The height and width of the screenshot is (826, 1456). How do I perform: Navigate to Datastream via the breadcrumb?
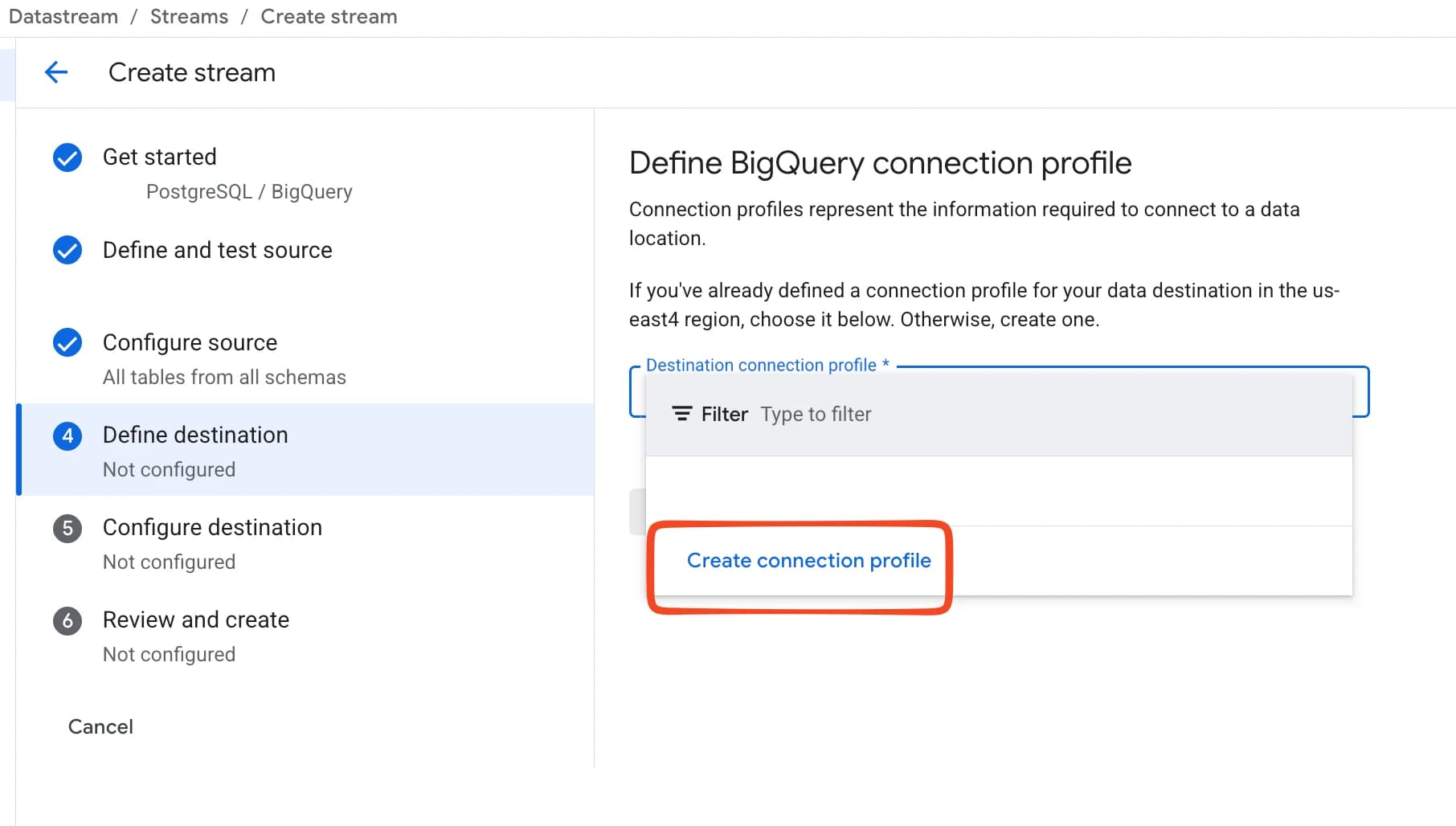tap(63, 16)
